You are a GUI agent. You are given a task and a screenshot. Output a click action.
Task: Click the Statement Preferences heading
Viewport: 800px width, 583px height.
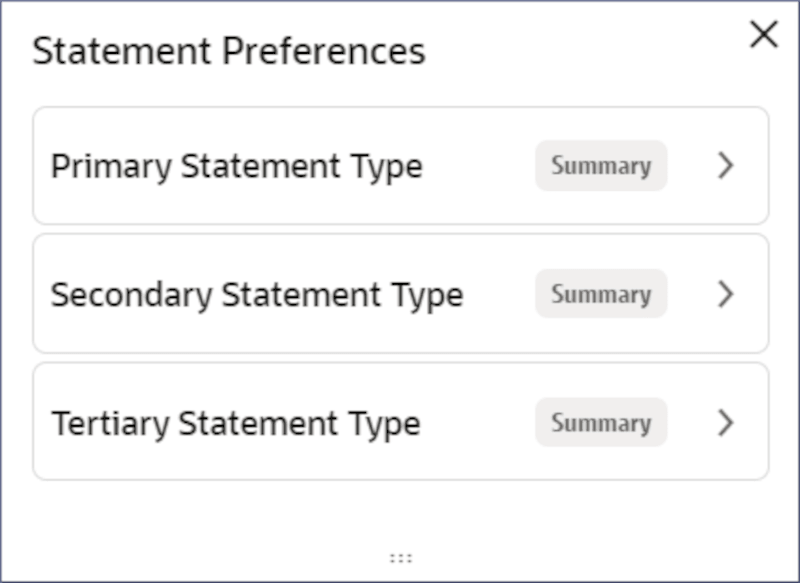[x=228, y=50]
